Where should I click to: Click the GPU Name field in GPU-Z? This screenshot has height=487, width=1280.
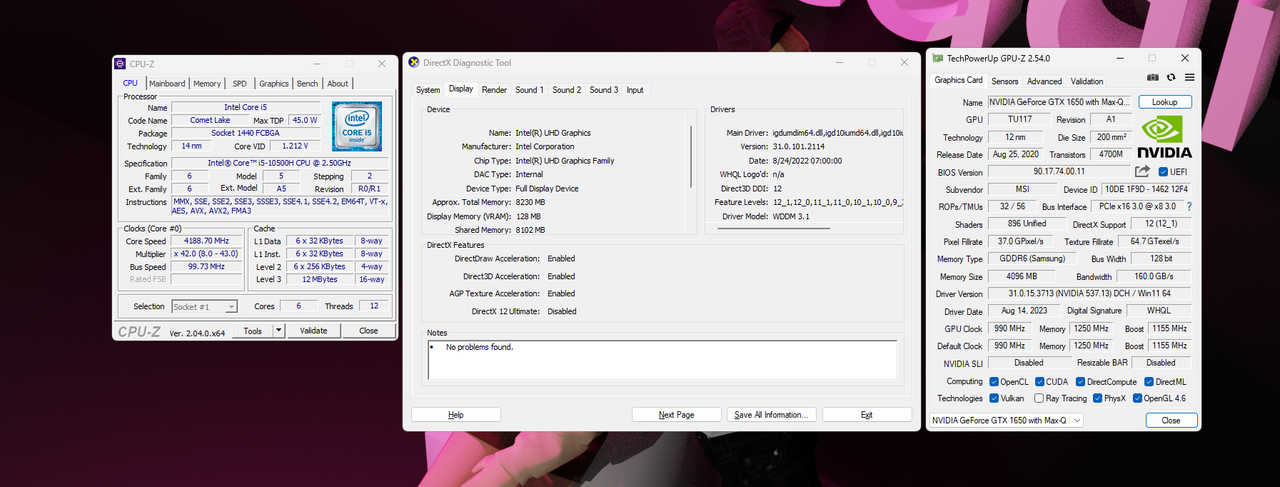click(1060, 102)
